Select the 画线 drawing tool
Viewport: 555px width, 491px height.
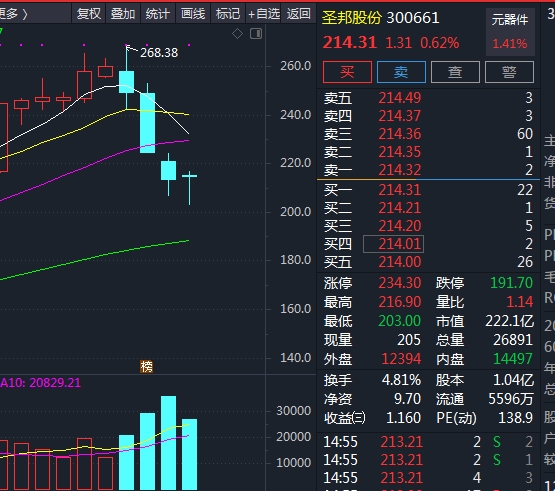coord(193,14)
